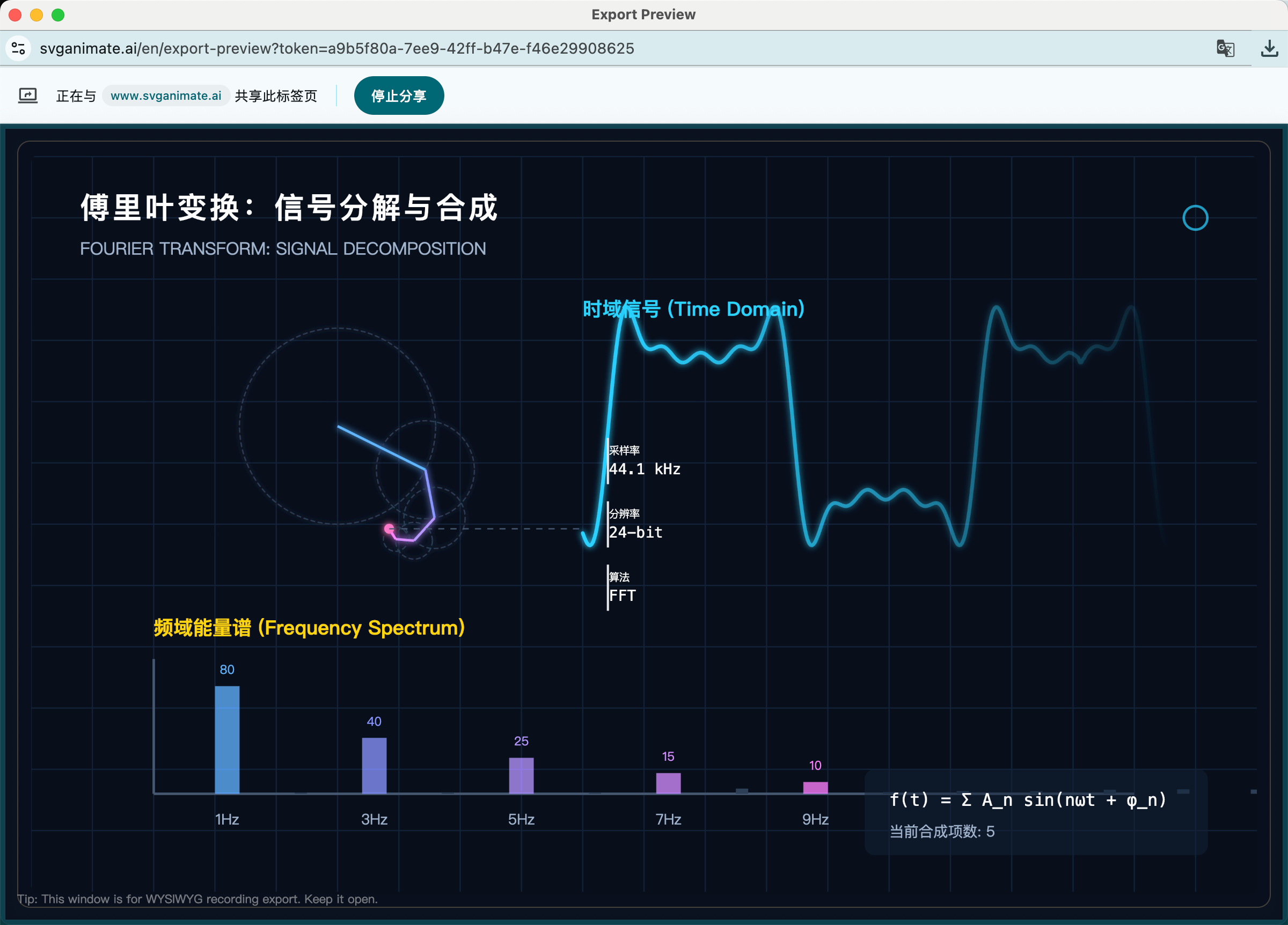The width and height of the screenshot is (1288, 925).
Task: Click the download icon in toolbar
Action: [1269, 48]
